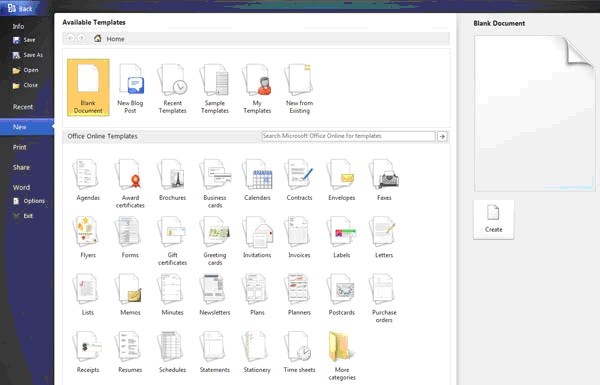Open the Word tab in sidebar
Image resolution: width=600 pixels, height=385 pixels.
[x=21, y=188]
